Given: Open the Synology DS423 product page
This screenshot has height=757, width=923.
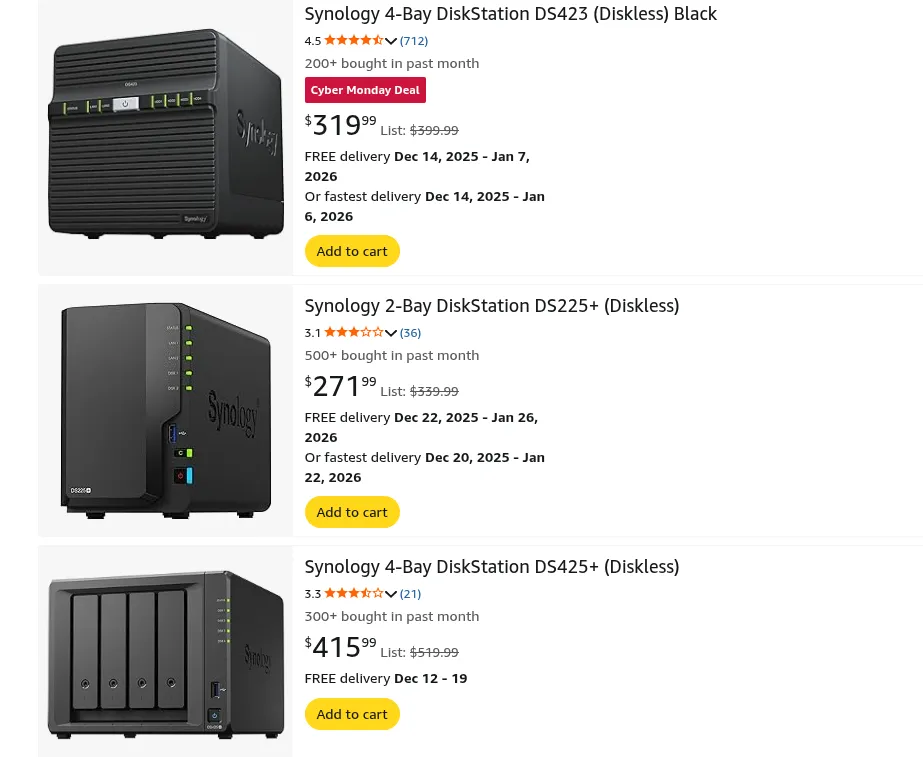Looking at the screenshot, I should point(510,13).
